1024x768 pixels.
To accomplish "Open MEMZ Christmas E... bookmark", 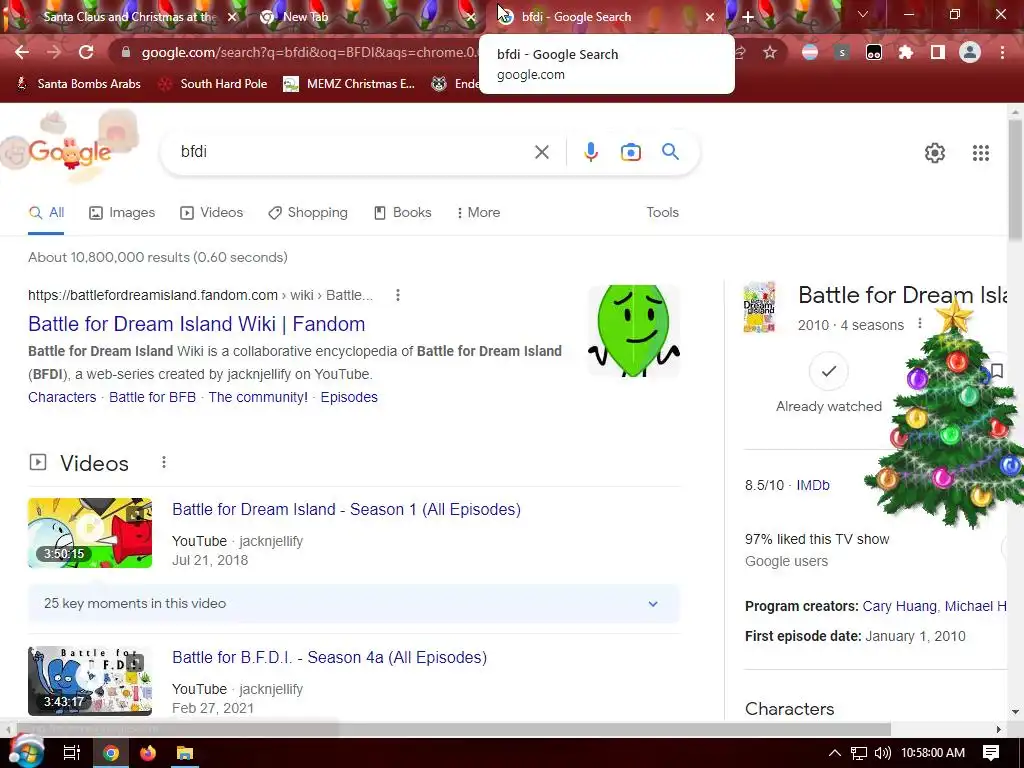I will pyautogui.click(x=349, y=84).
